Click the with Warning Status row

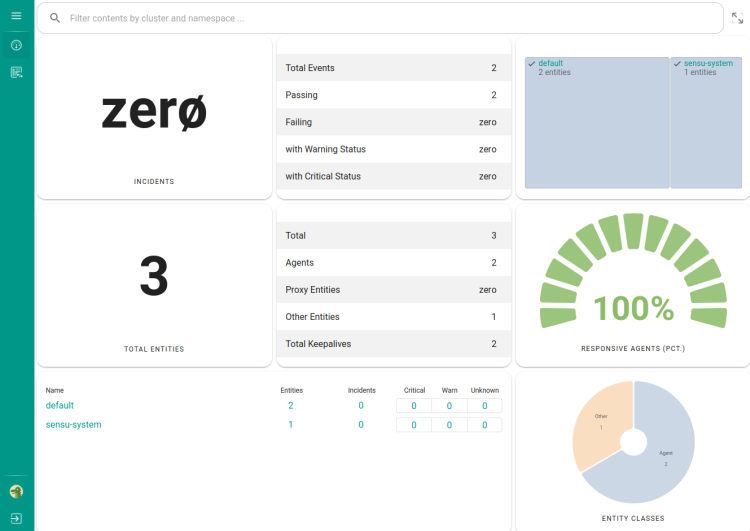point(394,149)
